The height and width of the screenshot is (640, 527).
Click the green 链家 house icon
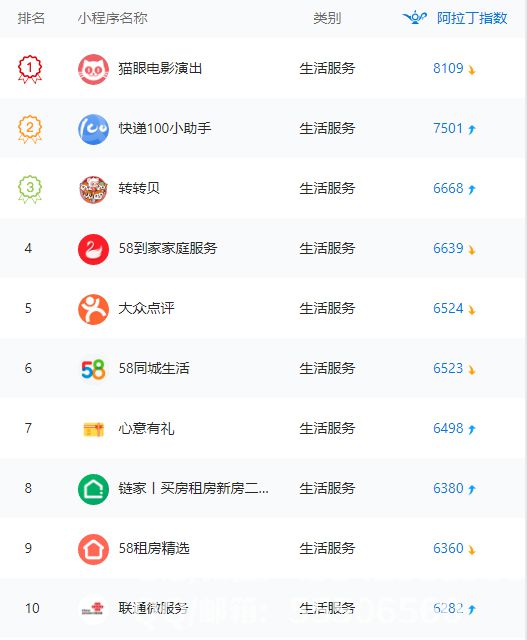click(93, 489)
